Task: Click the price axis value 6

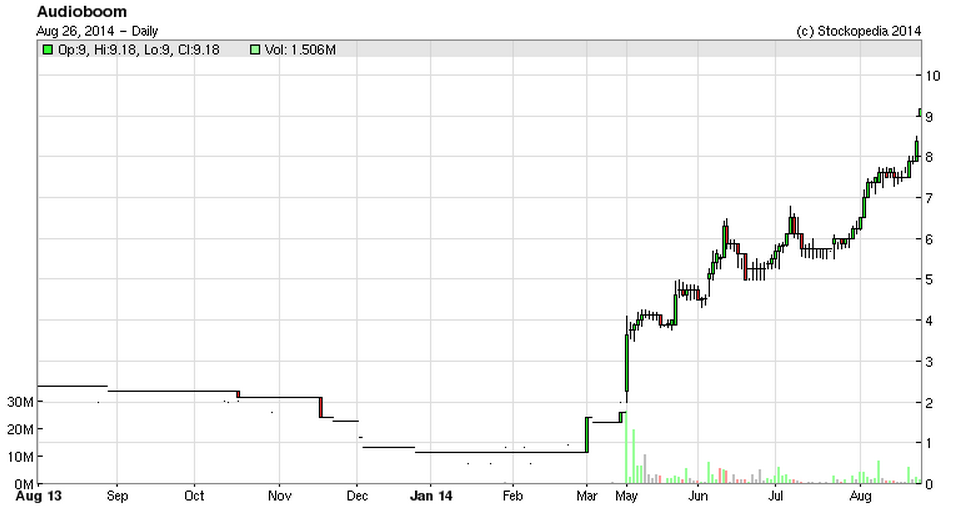Action: pos(929,239)
